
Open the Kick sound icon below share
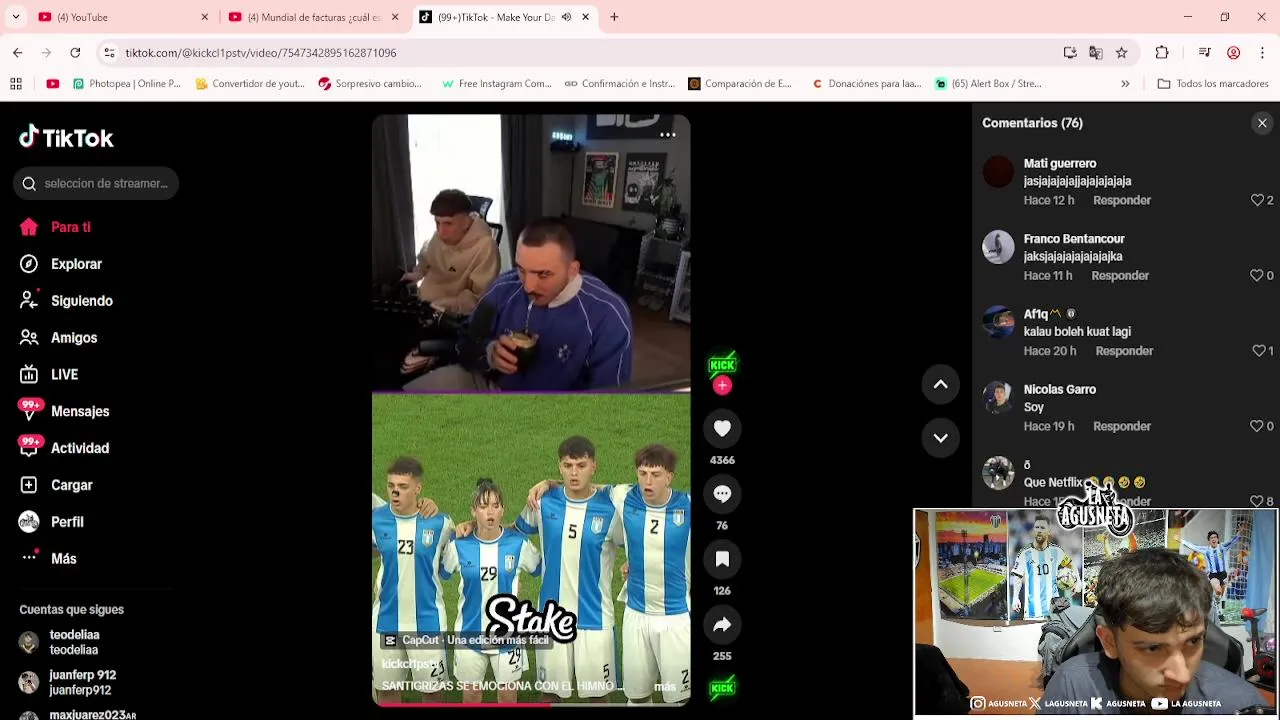[722, 688]
